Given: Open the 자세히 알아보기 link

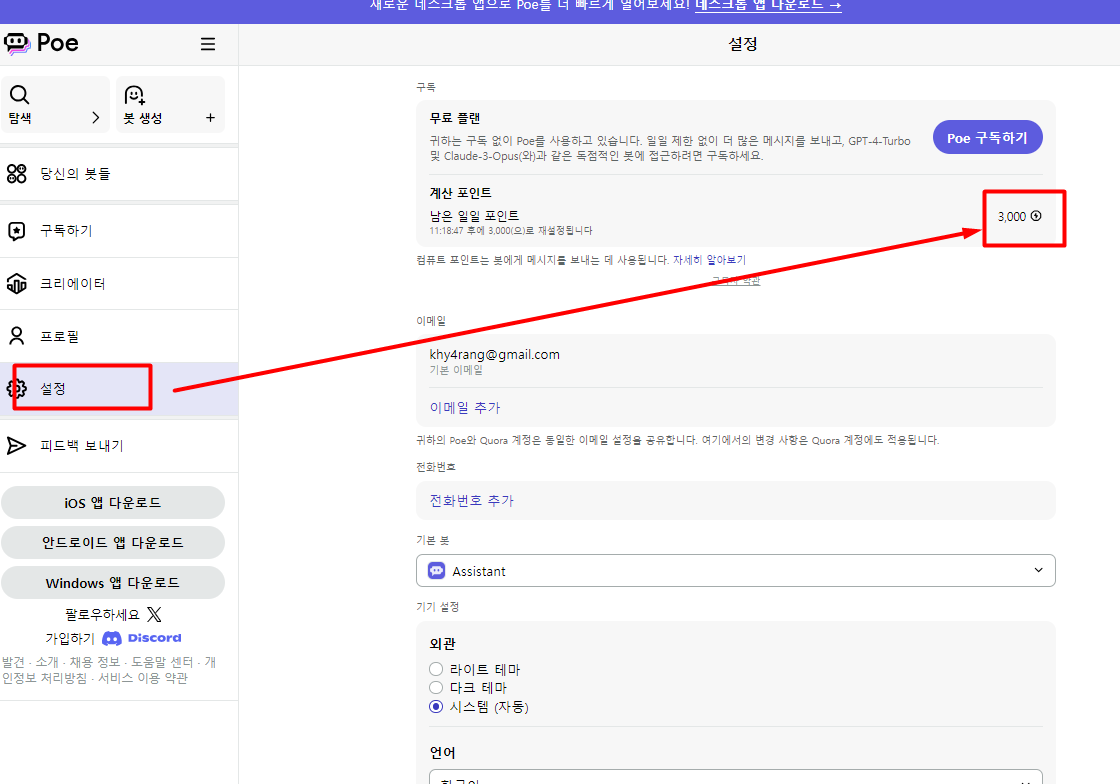Looking at the screenshot, I should tap(709, 260).
